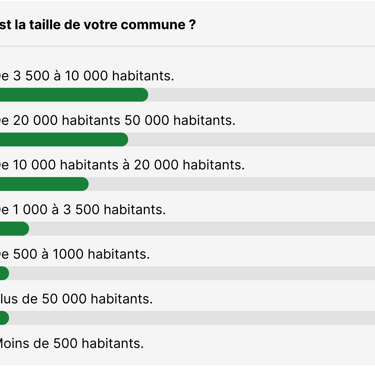
Task: Select the '500 à 1000 habitants' label
Action: [x=75, y=254]
